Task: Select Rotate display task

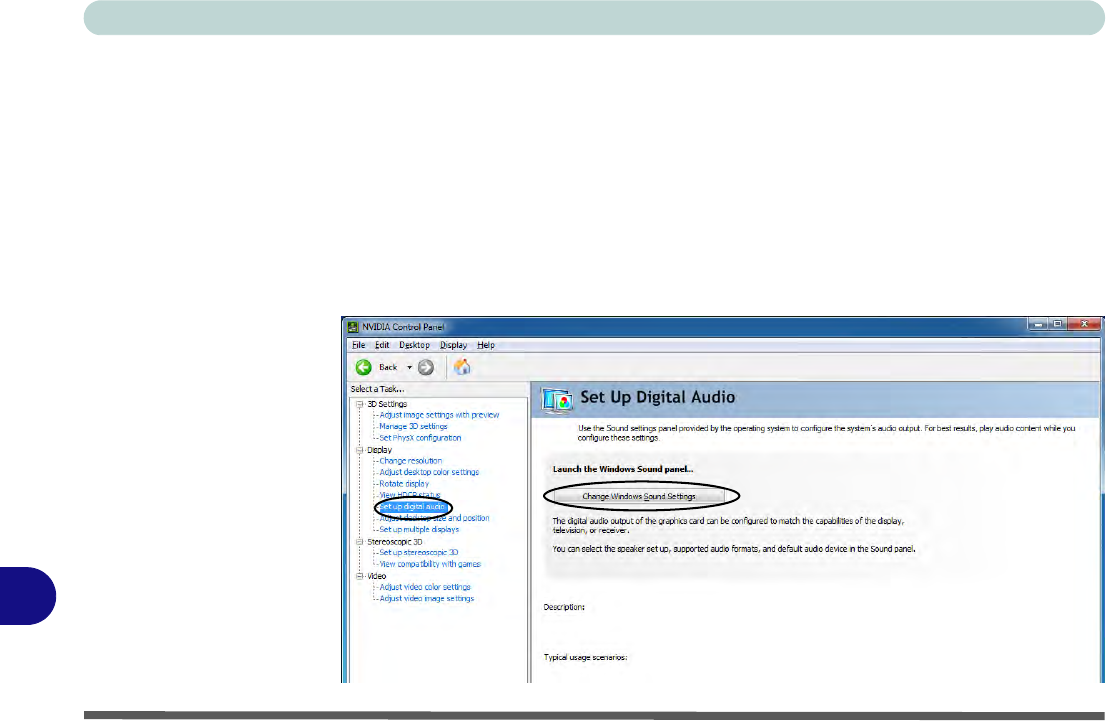Action: 404,483
